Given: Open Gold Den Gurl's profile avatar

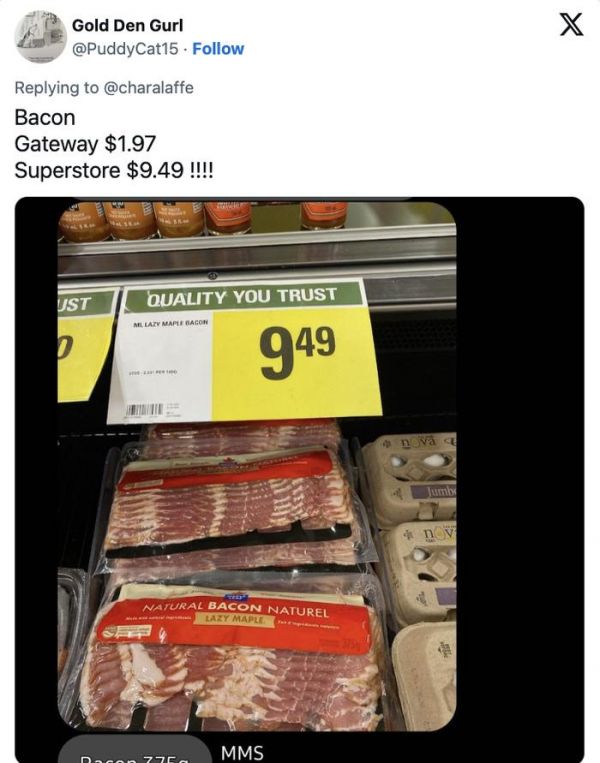Looking at the screenshot, I should (40, 37).
